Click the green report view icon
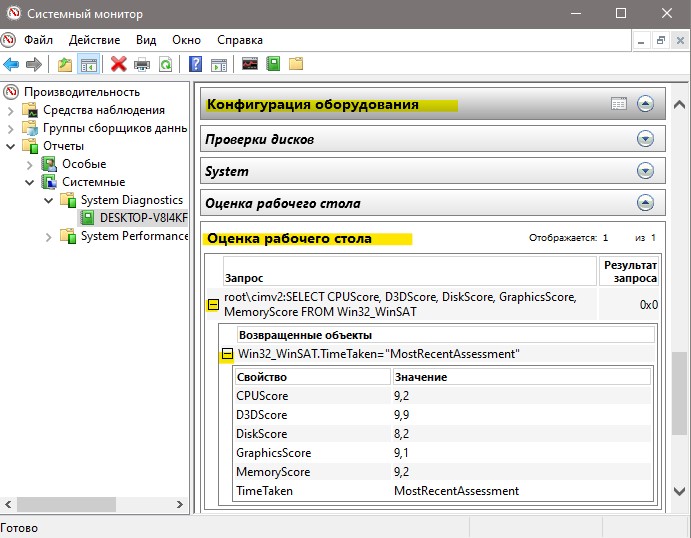The image size is (691, 538). pyautogui.click(x=273, y=64)
